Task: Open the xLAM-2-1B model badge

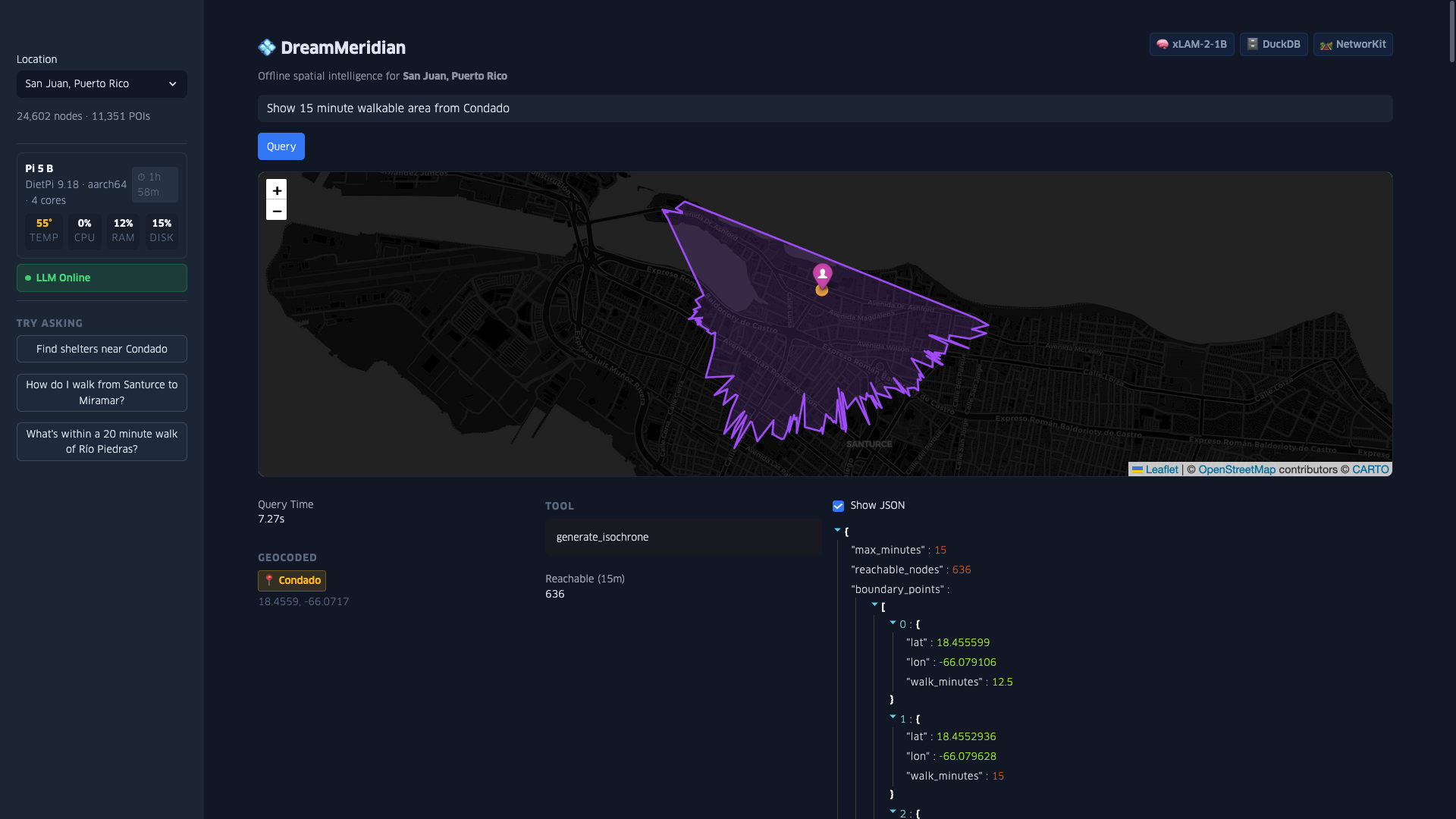Action: (1191, 44)
